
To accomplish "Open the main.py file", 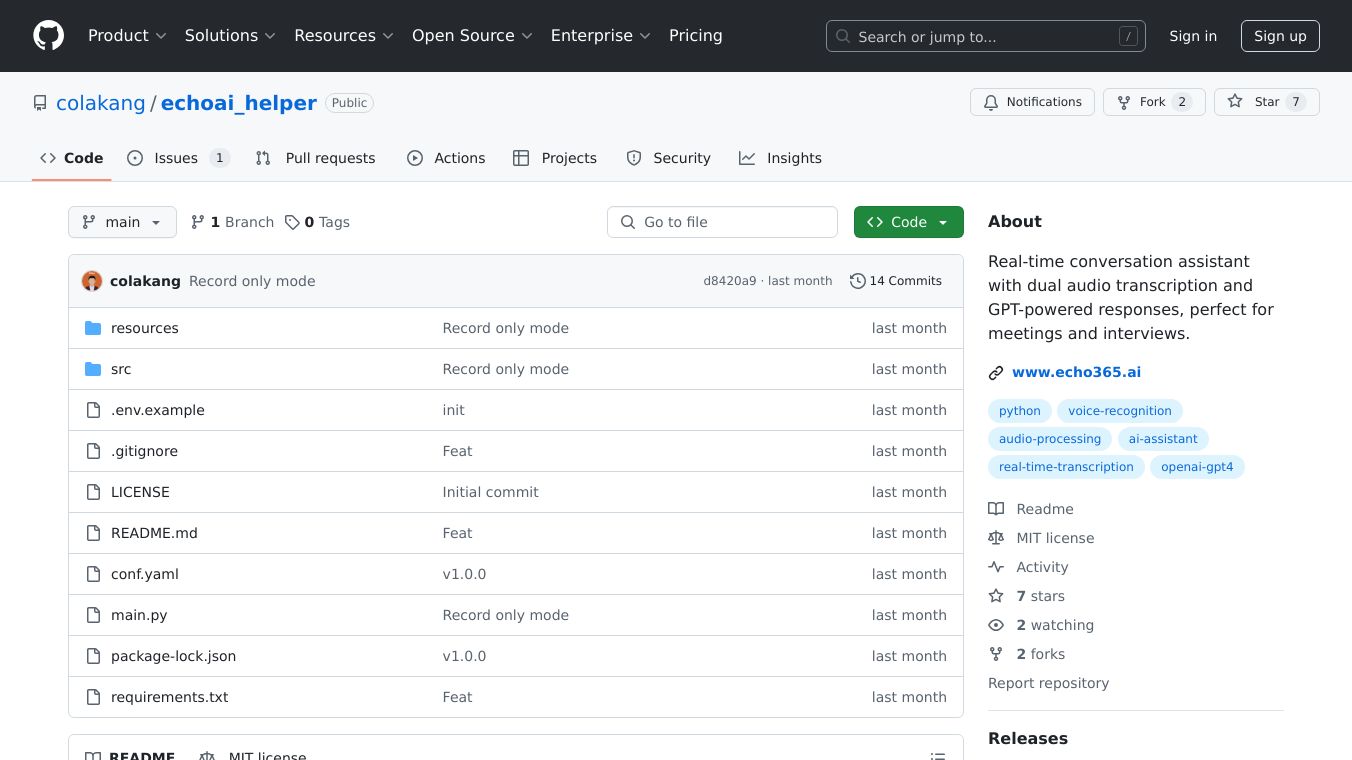I will click(139, 615).
